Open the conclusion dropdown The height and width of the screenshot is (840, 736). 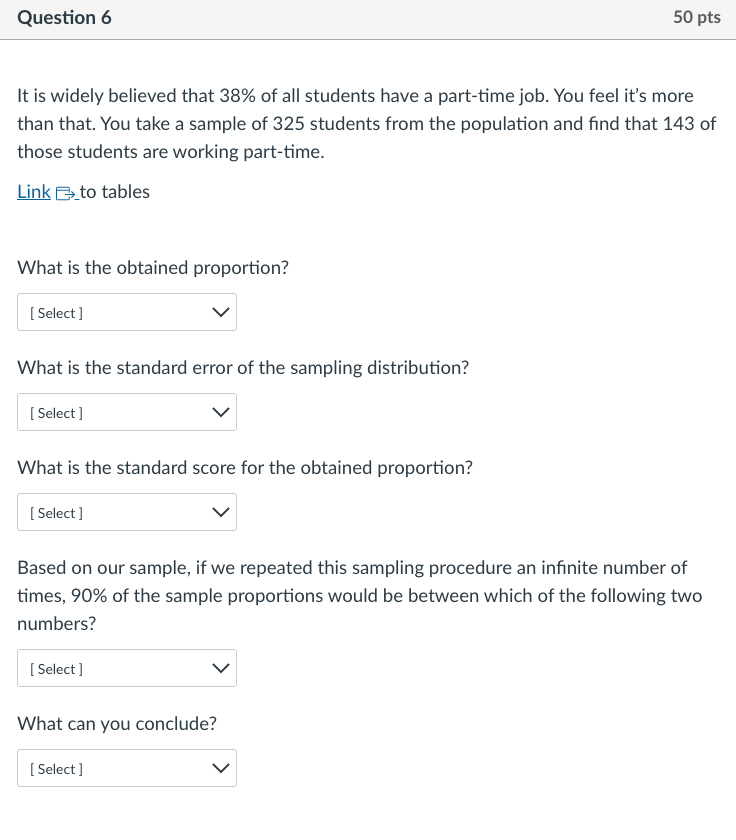pyautogui.click(x=127, y=768)
